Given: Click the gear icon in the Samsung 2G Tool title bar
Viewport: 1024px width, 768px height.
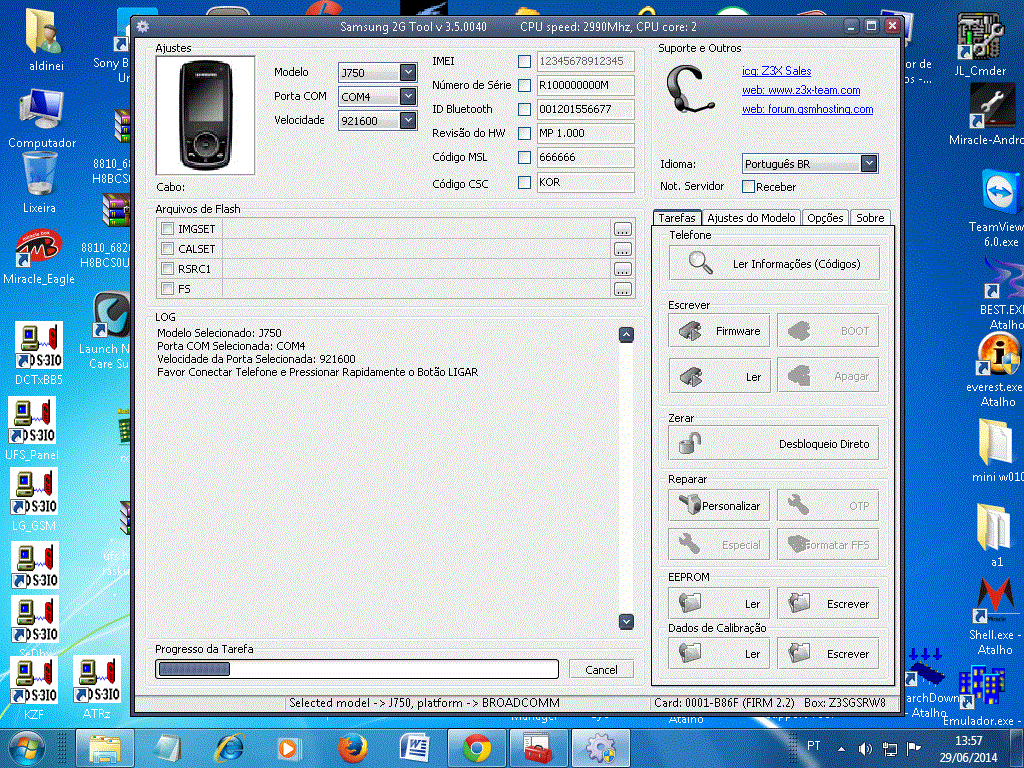Looking at the screenshot, I should click(x=143, y=26).
